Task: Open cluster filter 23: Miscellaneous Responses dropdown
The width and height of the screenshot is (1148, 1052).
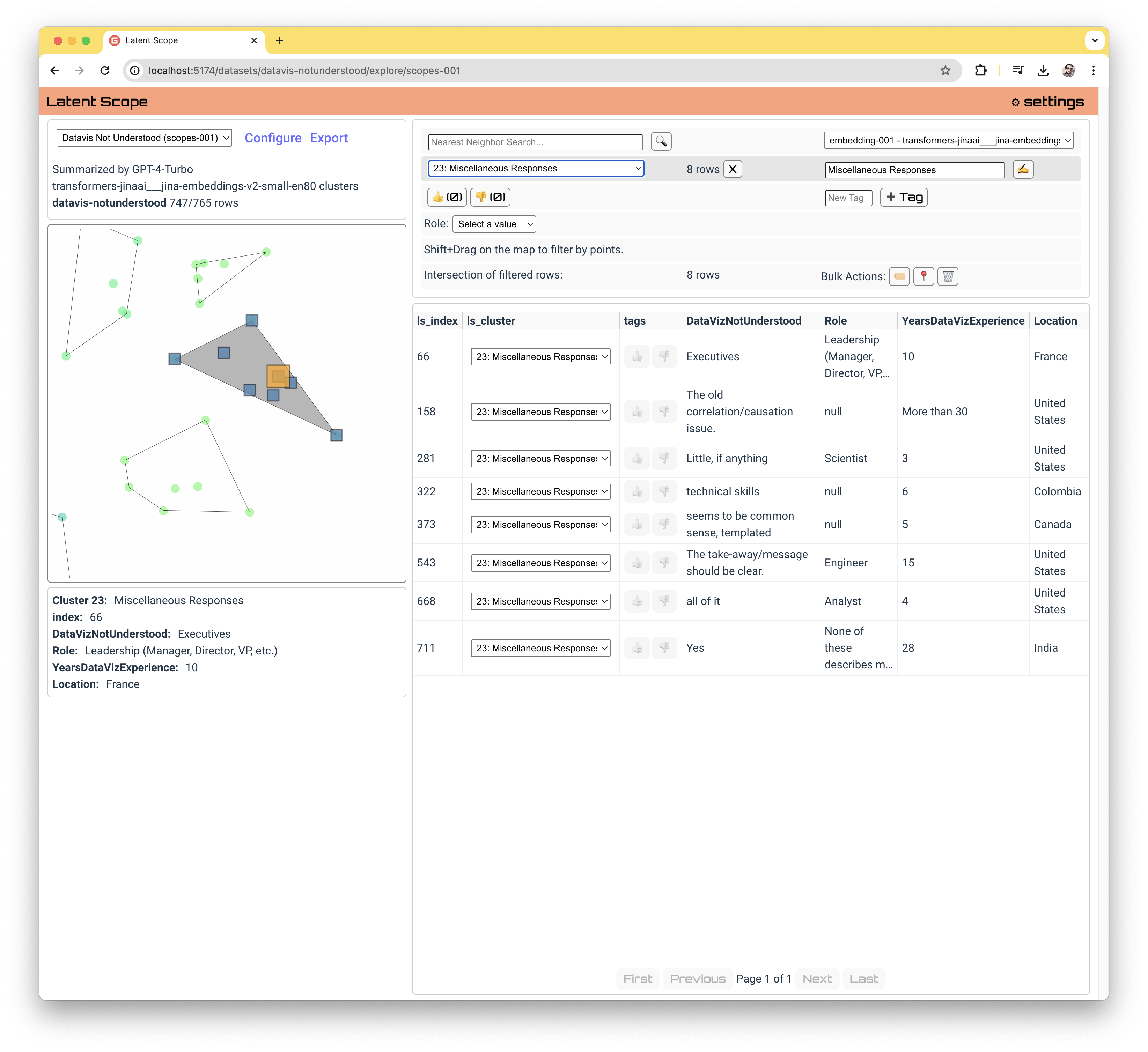Action: (536, 169)
